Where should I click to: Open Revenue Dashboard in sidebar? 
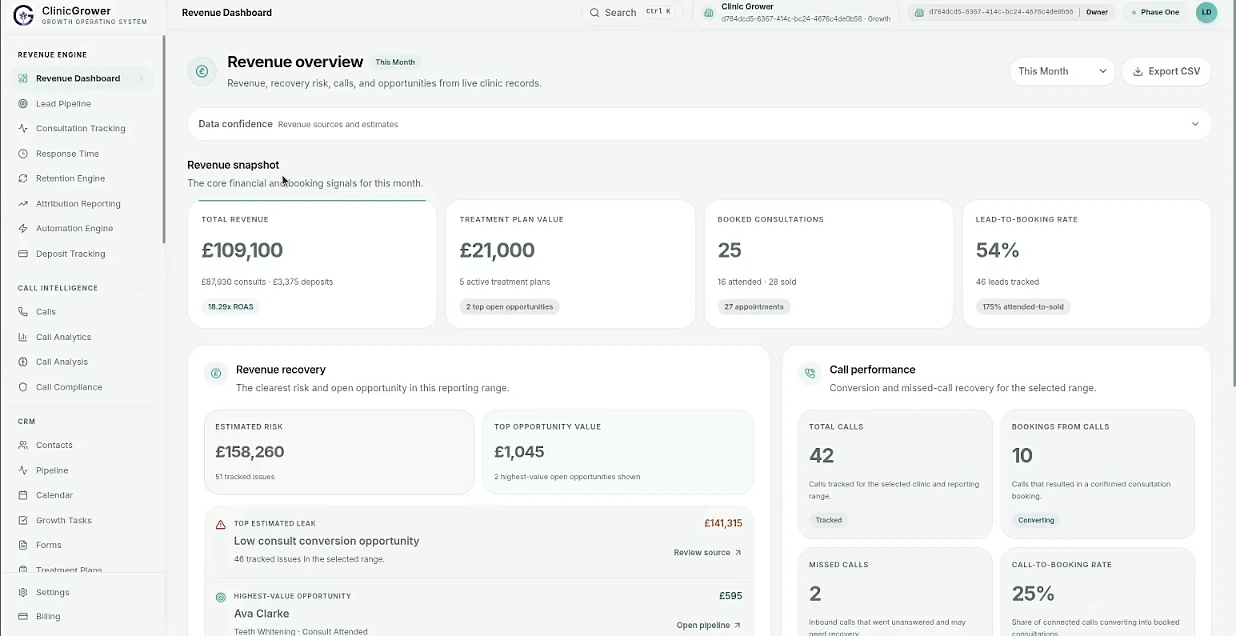coord(83,78)
